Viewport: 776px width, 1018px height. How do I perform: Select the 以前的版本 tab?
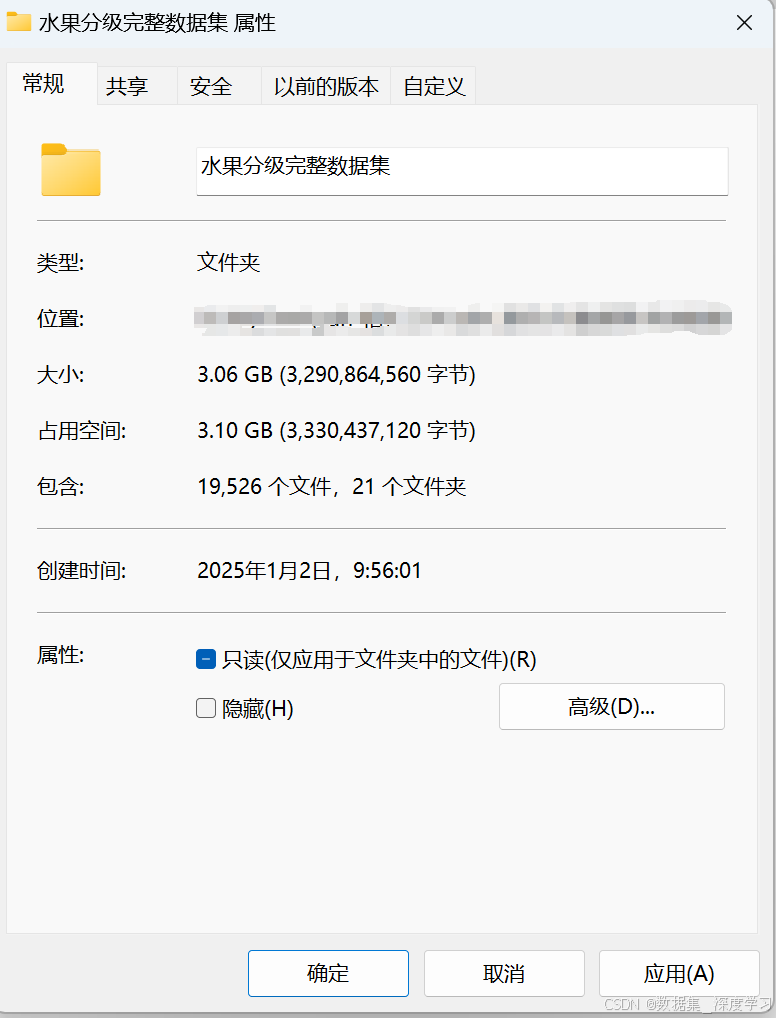click(326, 86)
